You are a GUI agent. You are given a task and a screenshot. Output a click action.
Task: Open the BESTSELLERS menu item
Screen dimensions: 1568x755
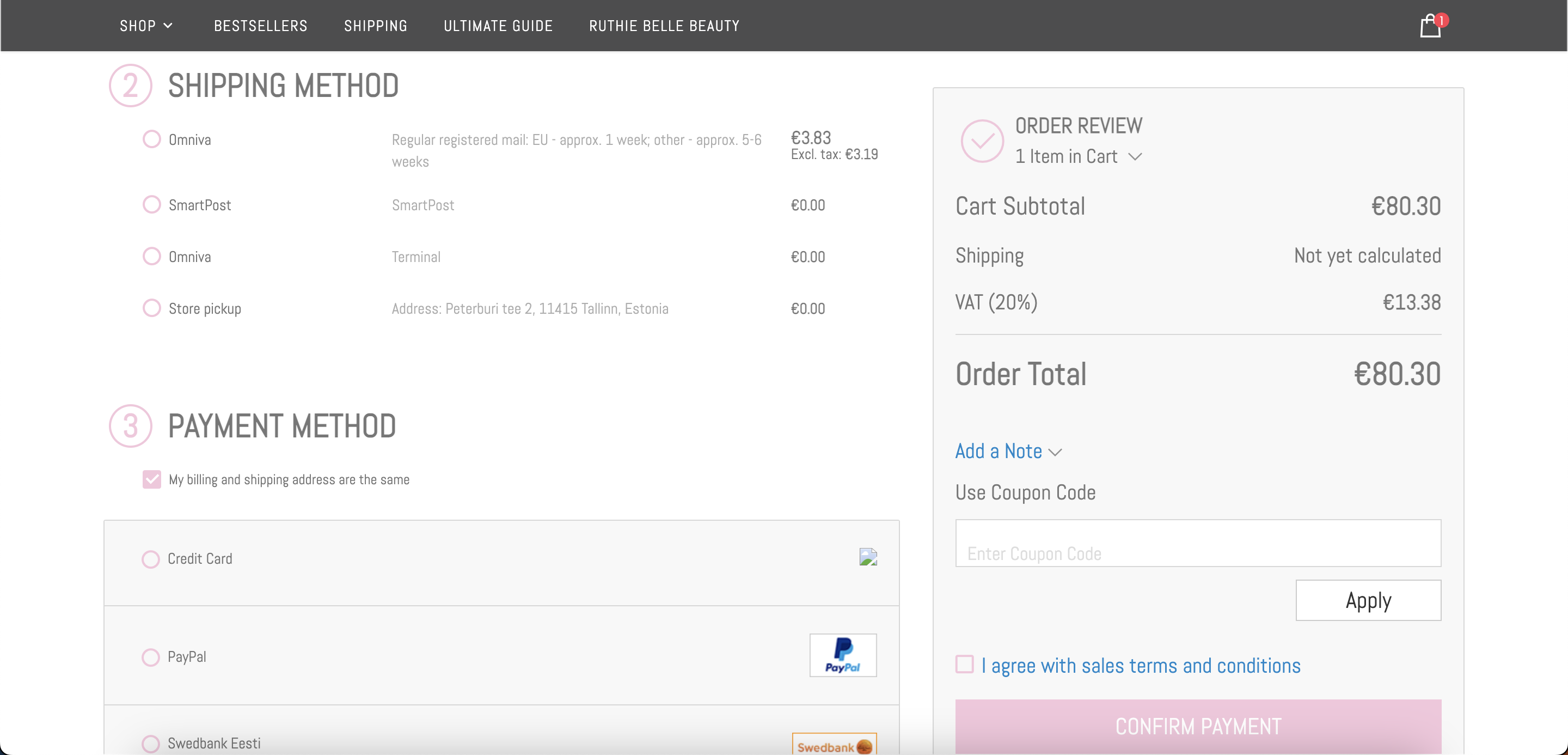261,26
